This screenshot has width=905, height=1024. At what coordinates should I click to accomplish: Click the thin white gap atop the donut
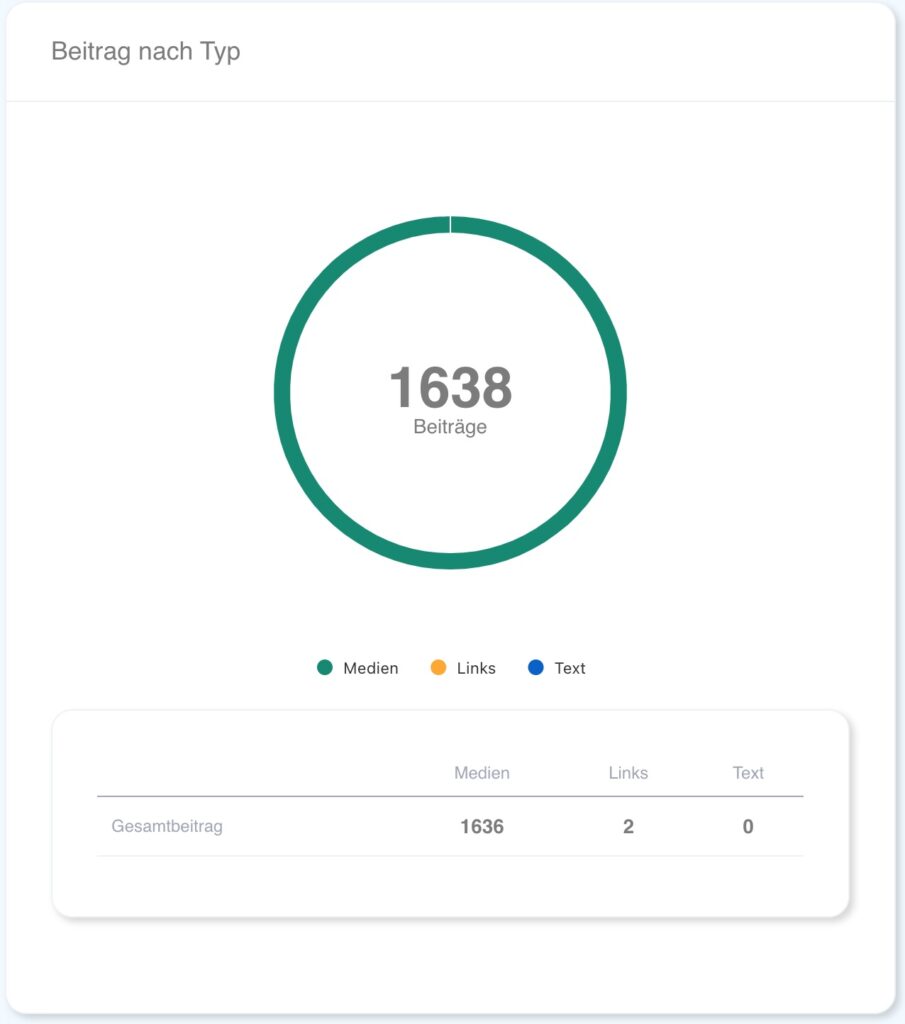point(450,224)
